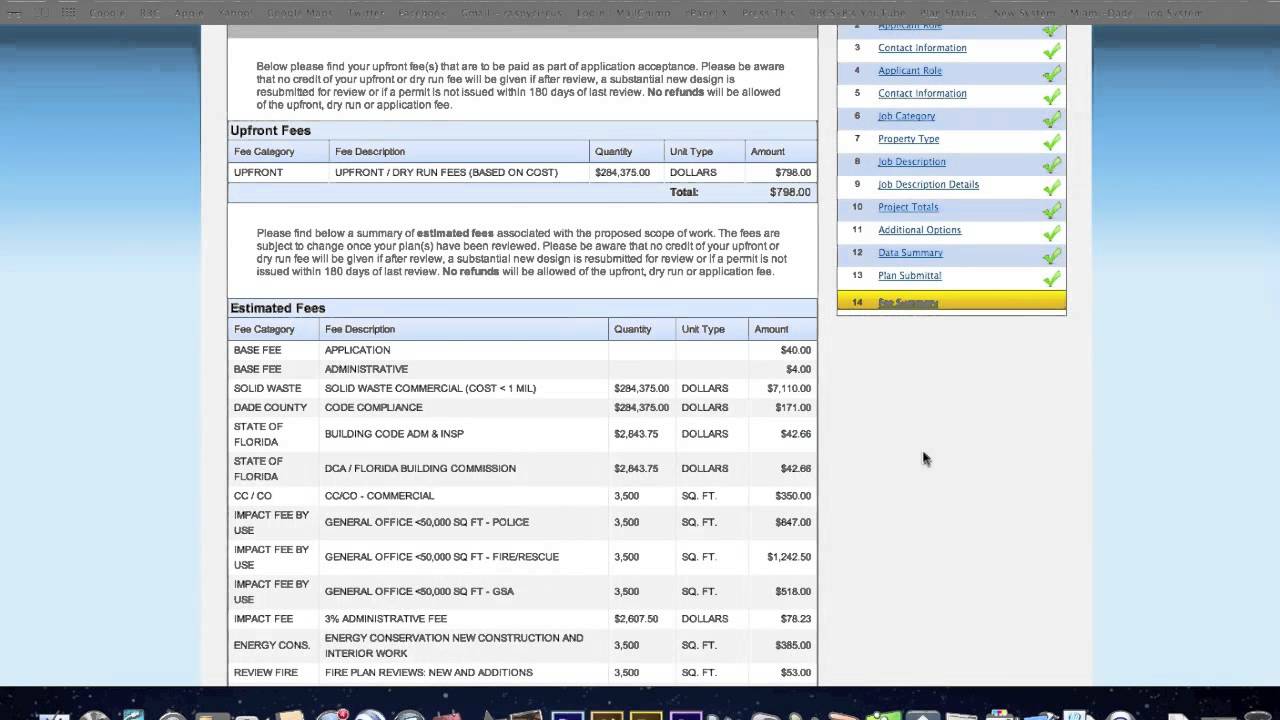This screenshot has height=720, width=1280.
Task: Click 'FIRE PLAN REVIEWS: NEW AND ADDITIONS' row
Action: (522, 673)
